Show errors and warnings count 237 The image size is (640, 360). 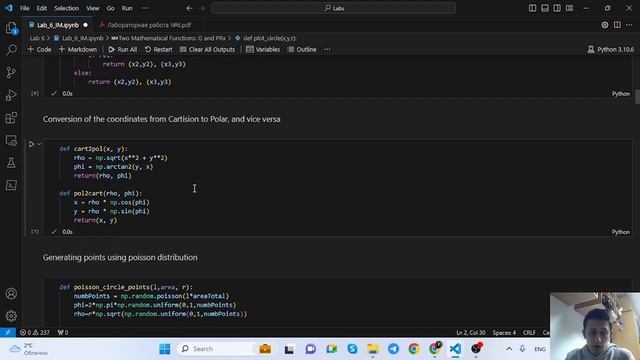click(x=35, y=332)
